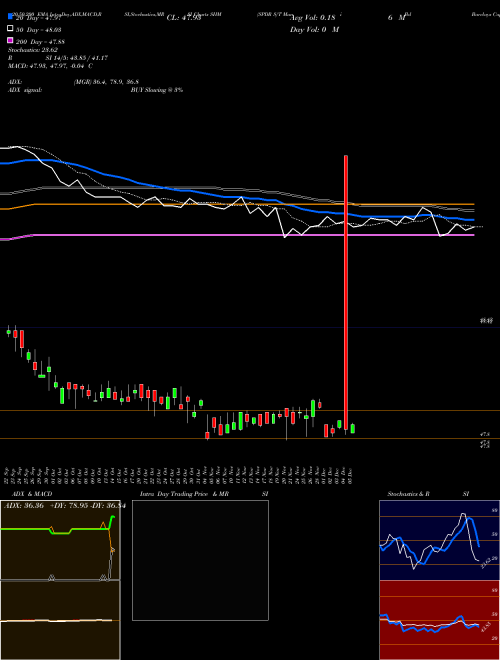Click the 'BUY Slowing @ 5%' signal text
The image size is (500, 660).
coord(157,90)
